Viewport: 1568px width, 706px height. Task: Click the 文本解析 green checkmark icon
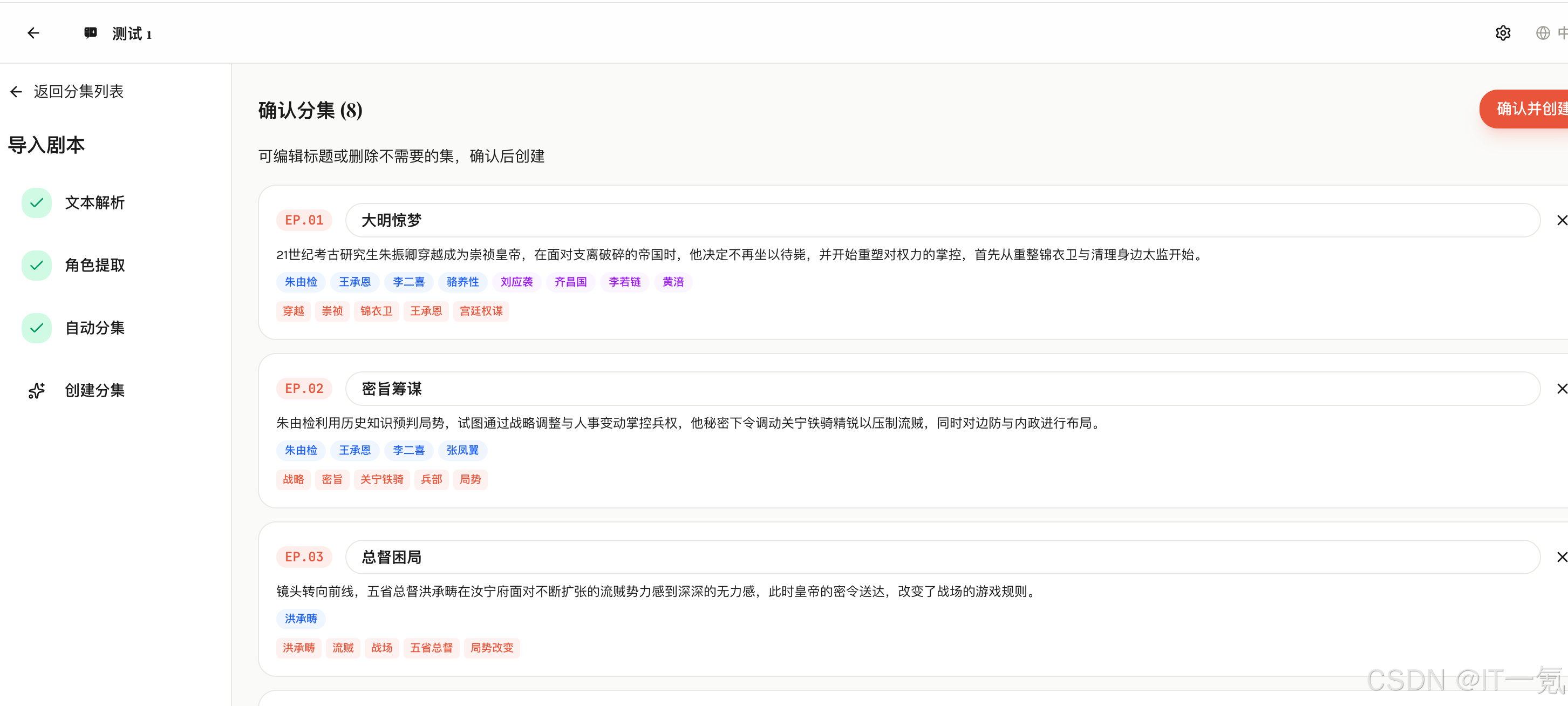point(37,203)
